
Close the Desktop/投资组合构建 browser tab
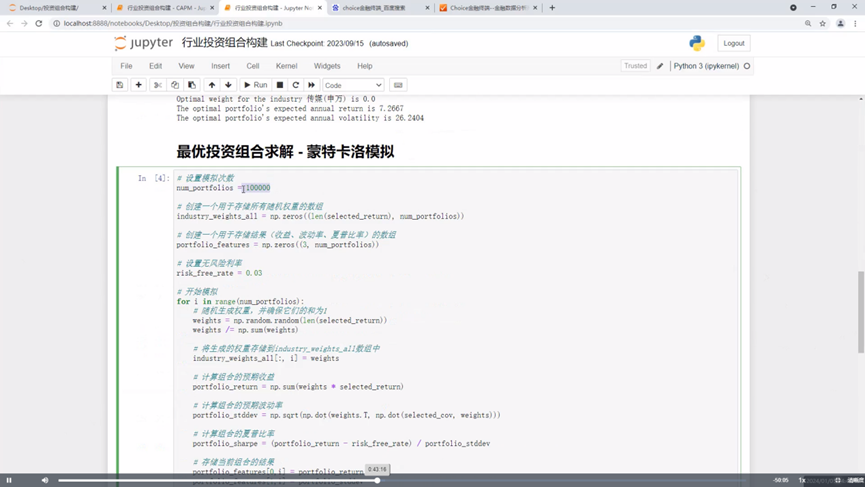104,8
